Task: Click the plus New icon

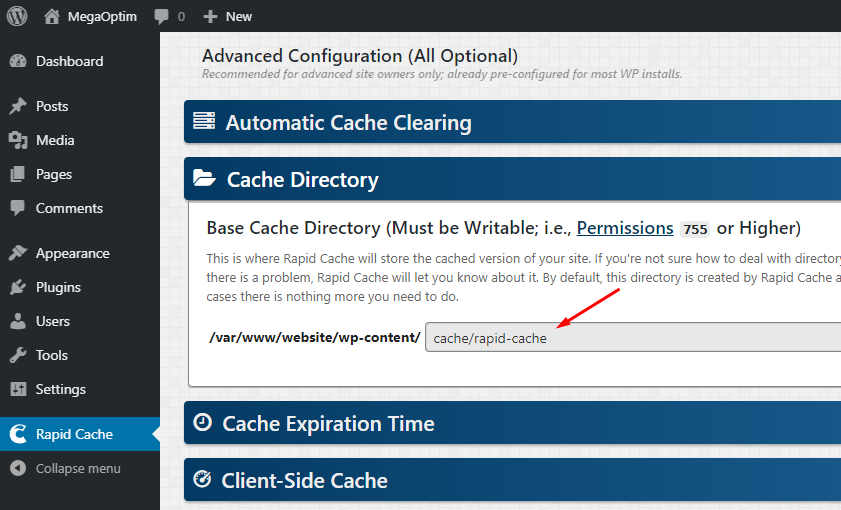Action: (x=210, y=17)
